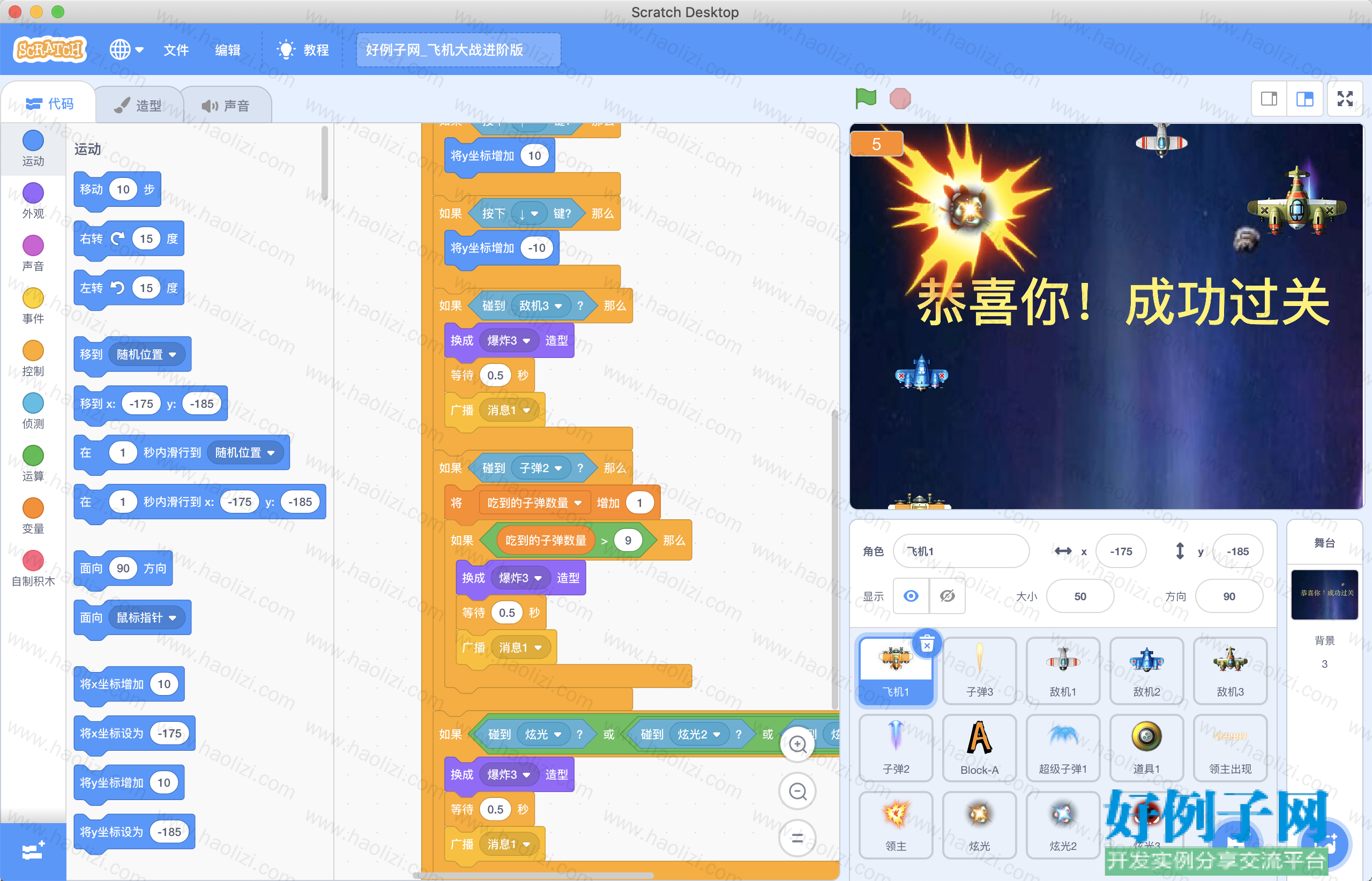
Task: Select the 运算 block category
Action: click(33, 464)
